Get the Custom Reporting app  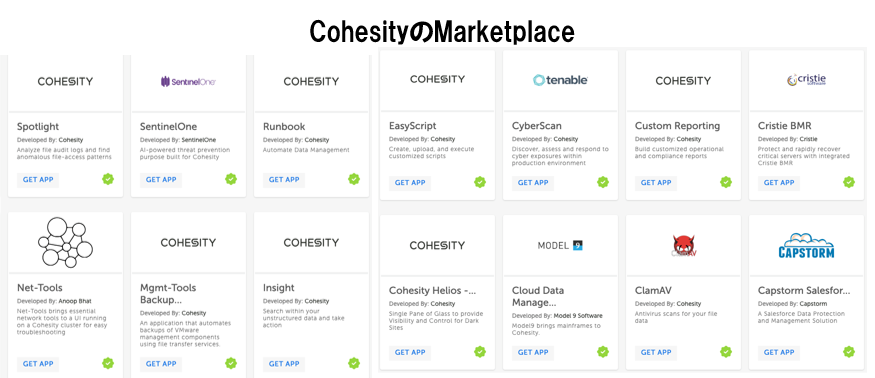pyautogui.click(x=656, y=183)
